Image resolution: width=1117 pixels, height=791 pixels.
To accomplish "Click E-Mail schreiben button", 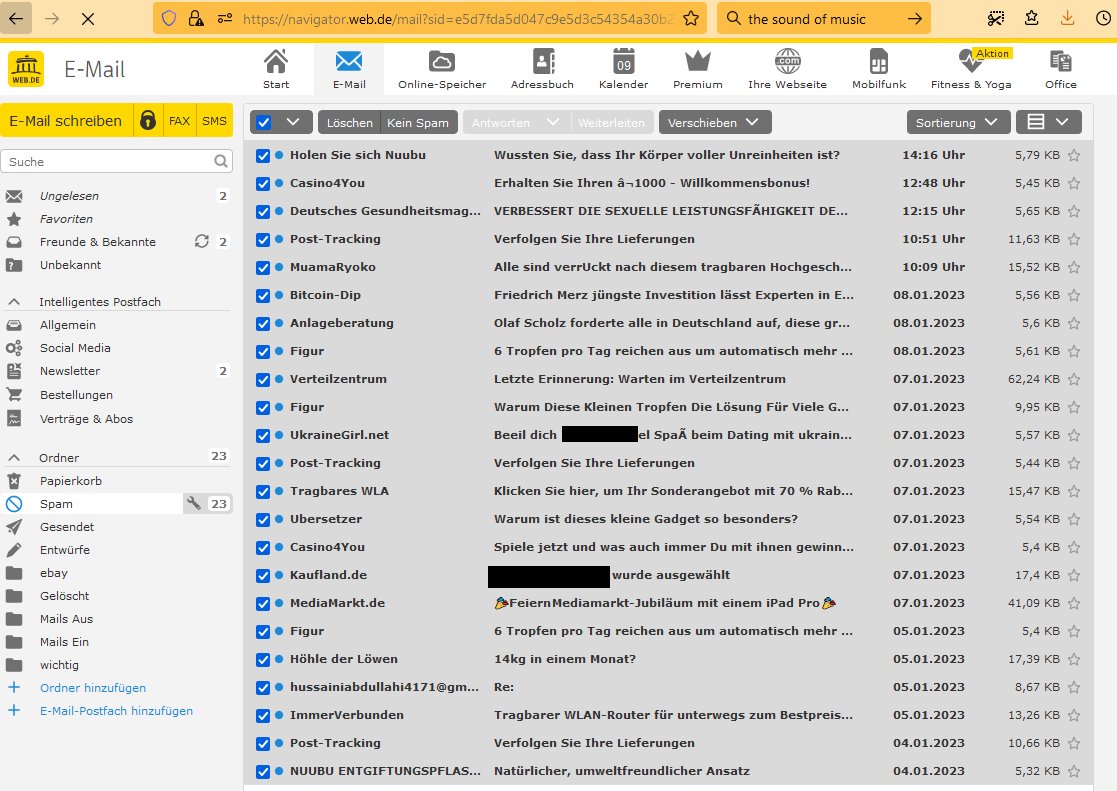I will coord(66,120).
